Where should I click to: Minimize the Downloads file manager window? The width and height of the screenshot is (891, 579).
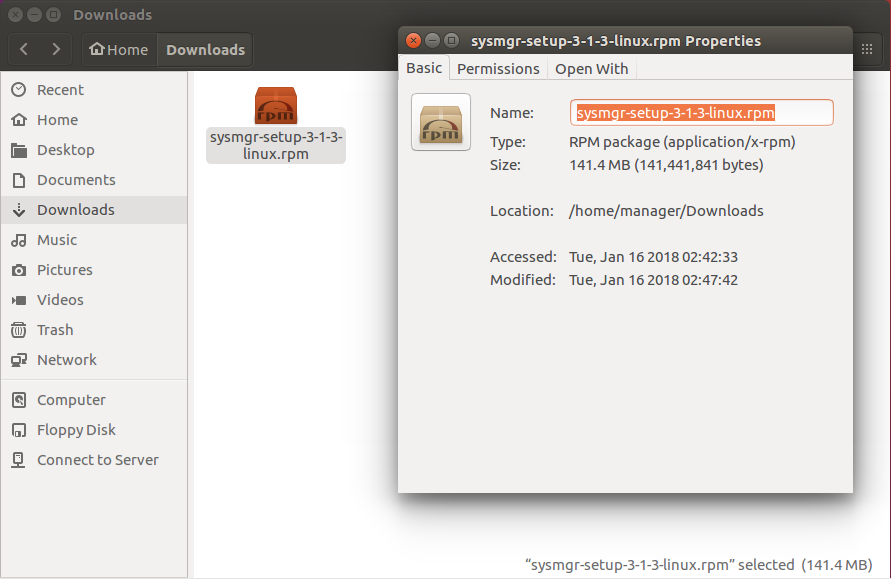[34, 15]
